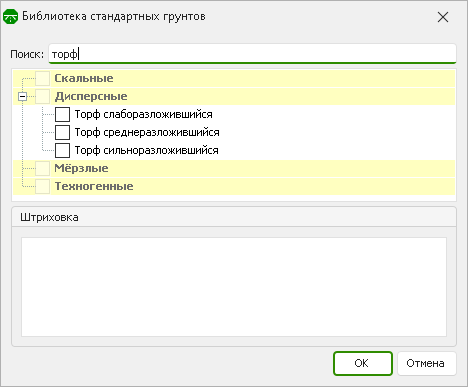Select the Техногенные category row
Screen dimensions: 468x387
pos(234,186)
